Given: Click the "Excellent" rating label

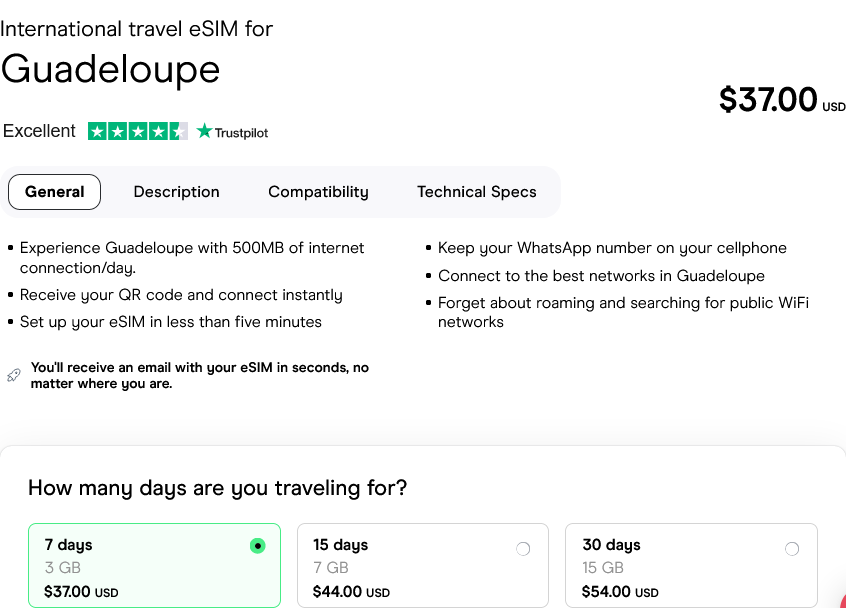Looking at the screenshot, I should 39,131.
